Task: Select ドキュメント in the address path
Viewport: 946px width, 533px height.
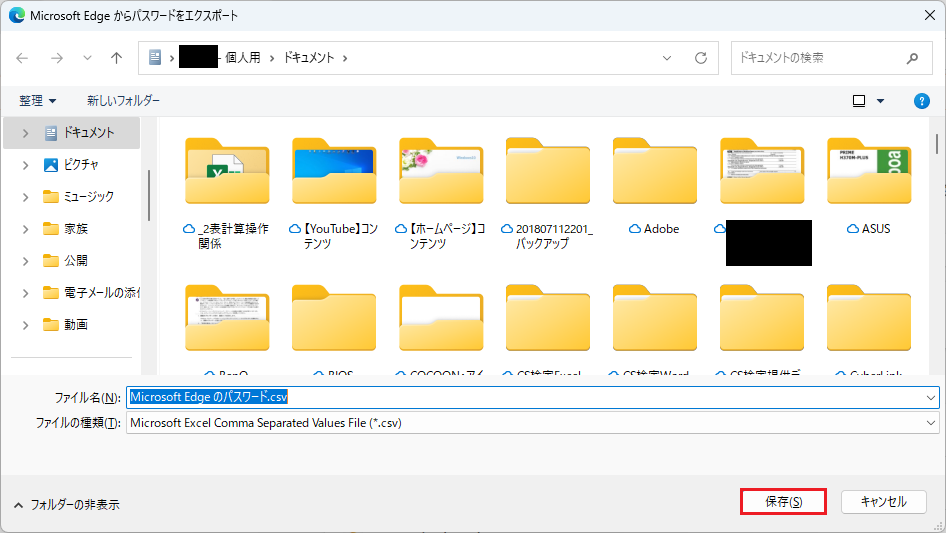Action: point(309,58)
